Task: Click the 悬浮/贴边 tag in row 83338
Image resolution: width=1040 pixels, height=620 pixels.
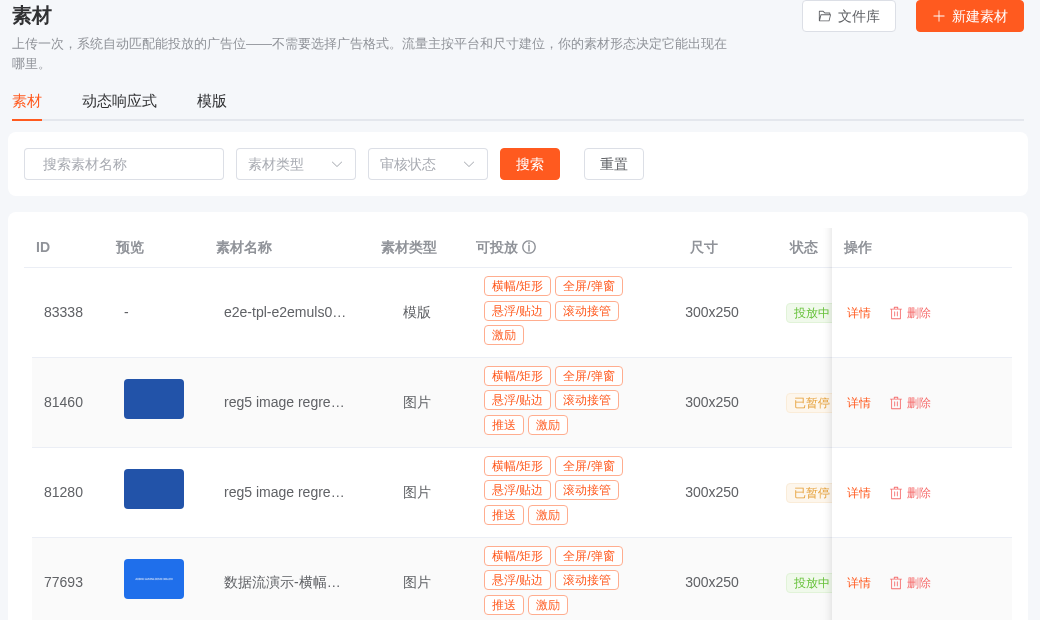Action: pyautogui.click(x=517, y=311)
